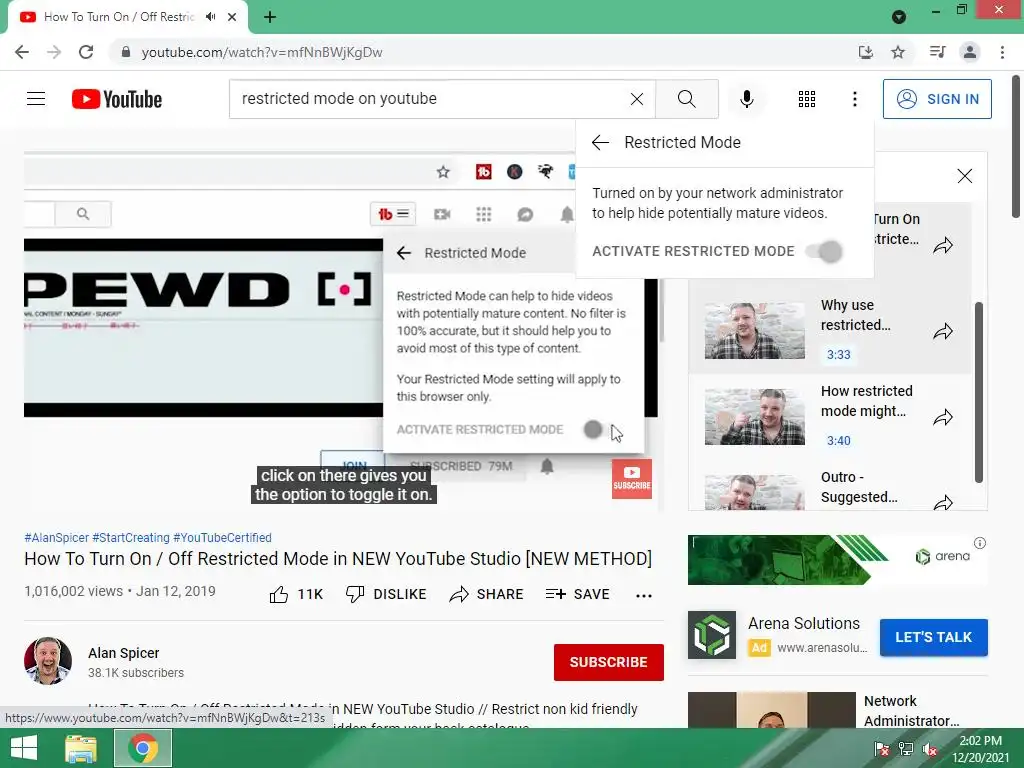Subscribe to Alan Spicer channel
1024x768 pixels.
pos(609,662)
